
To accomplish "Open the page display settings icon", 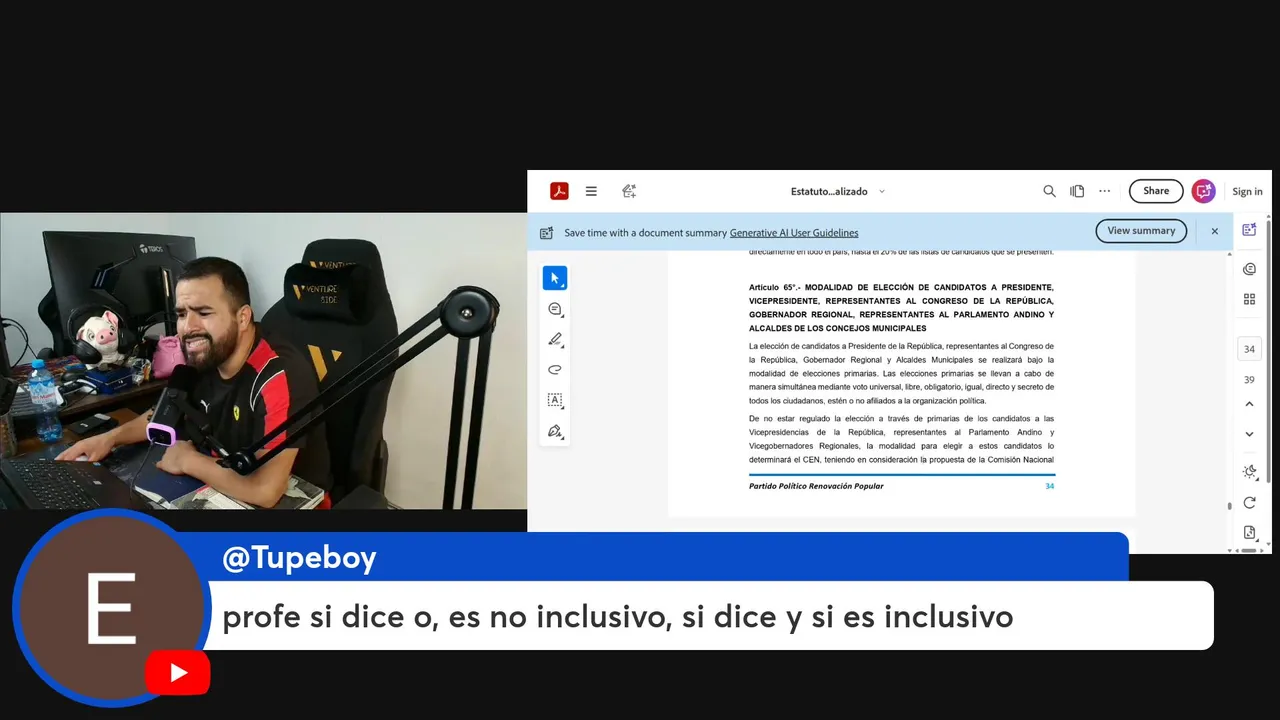I will tap(1249, 533).
